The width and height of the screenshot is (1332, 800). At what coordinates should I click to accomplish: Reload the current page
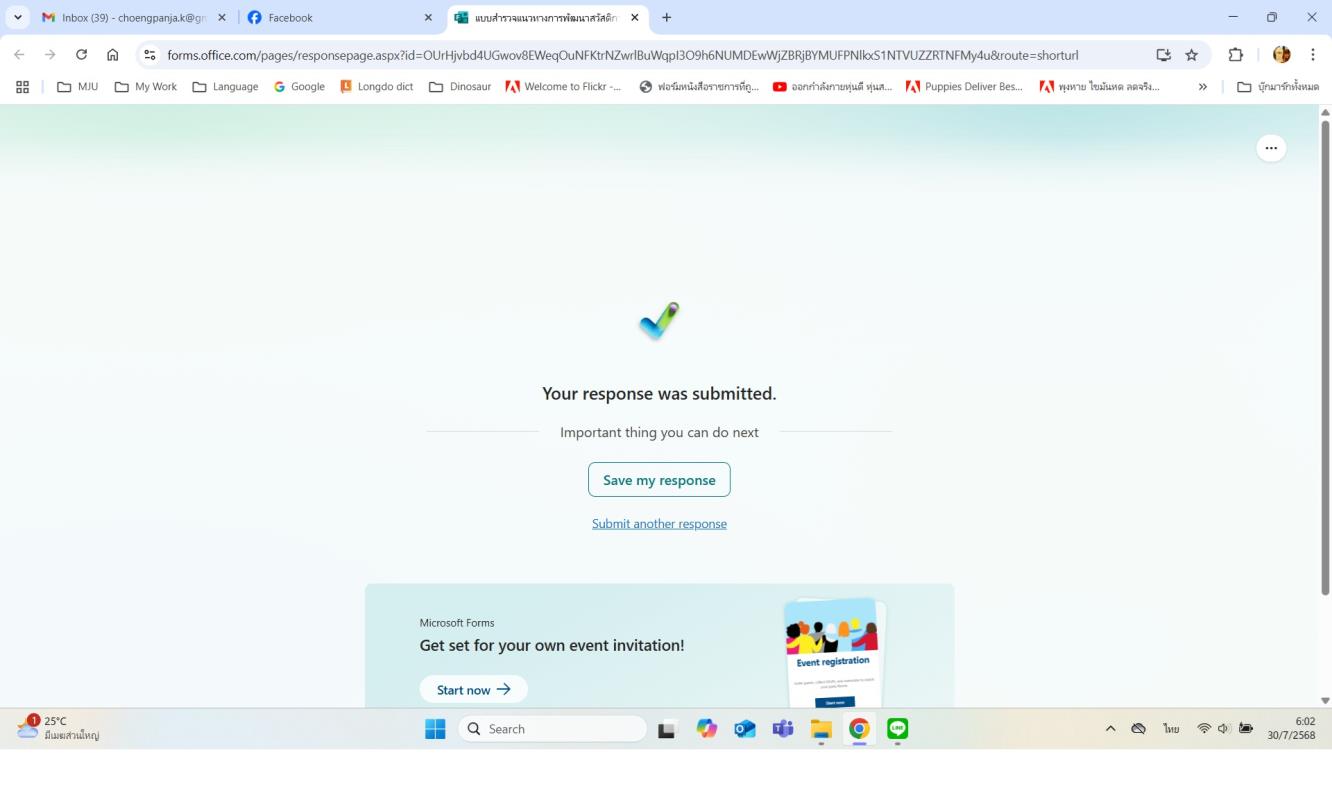point(81,55)
